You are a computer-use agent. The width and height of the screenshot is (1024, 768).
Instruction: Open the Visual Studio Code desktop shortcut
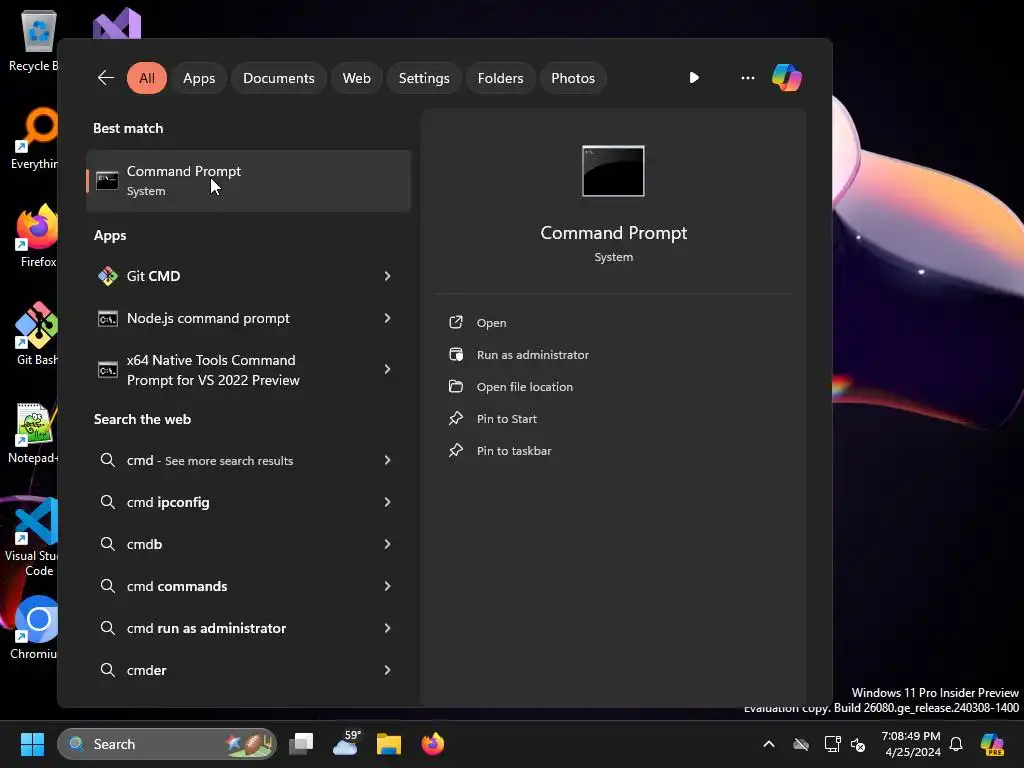pos(33,537)
